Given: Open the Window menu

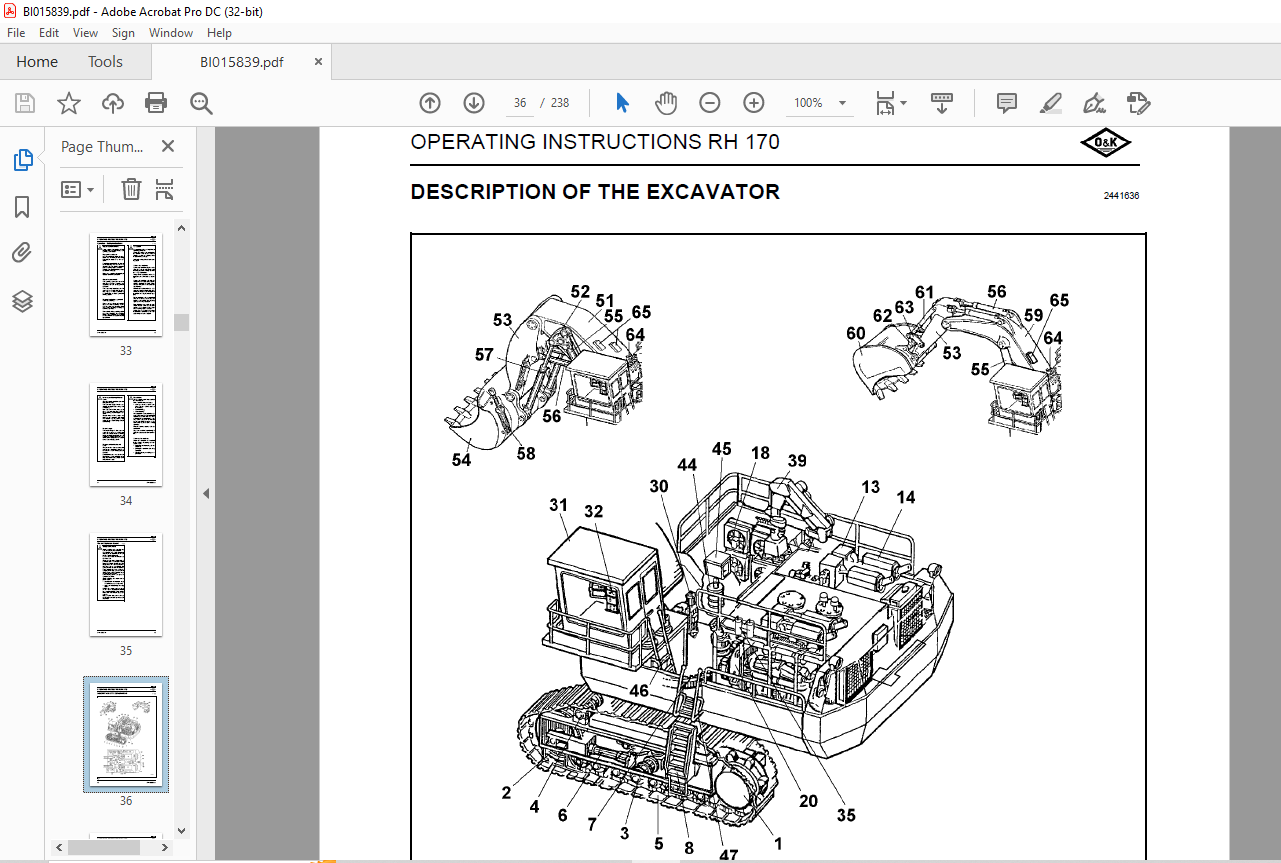Looking at the screenshot, I should 171,33.
